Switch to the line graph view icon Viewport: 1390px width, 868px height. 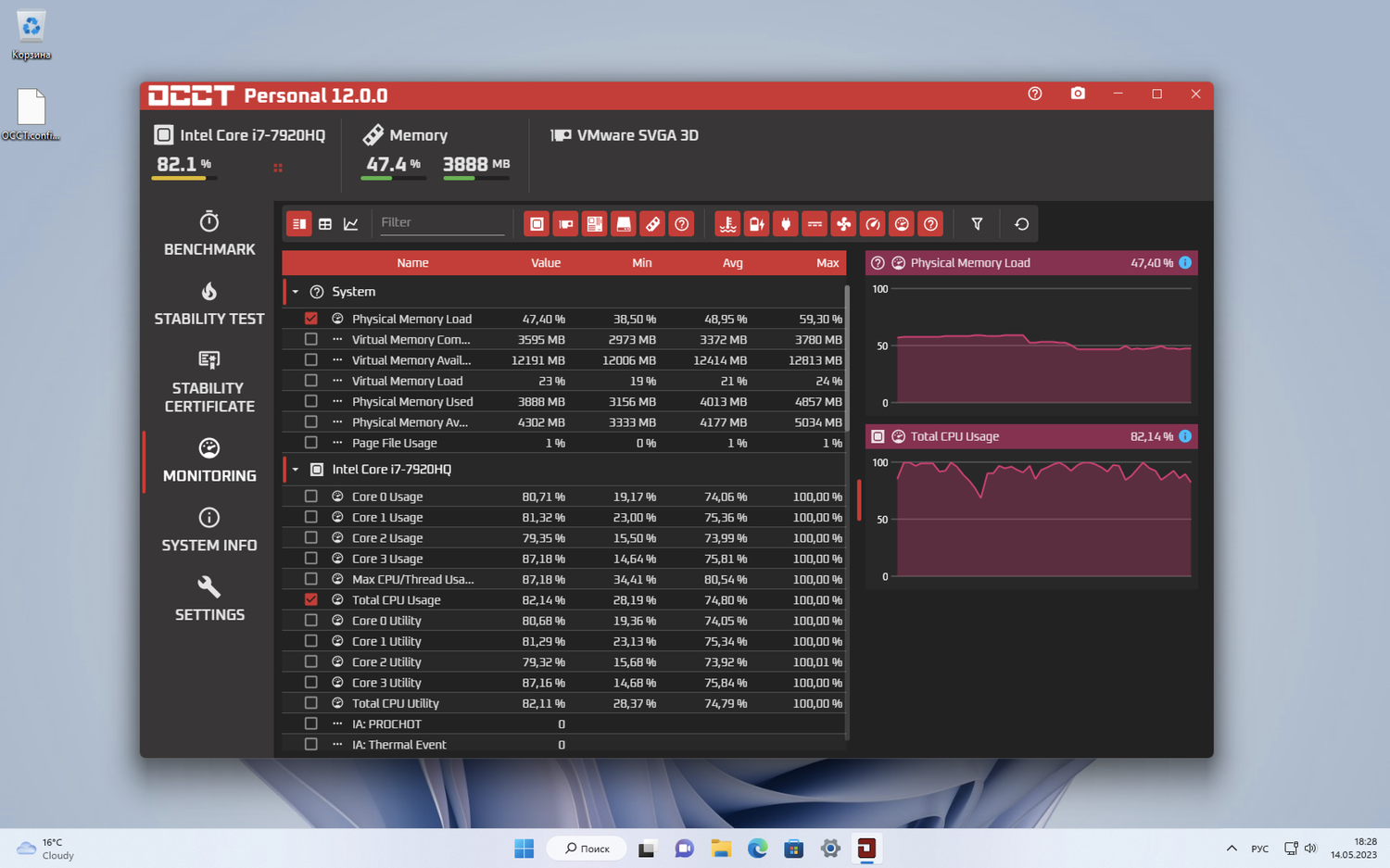pos(351,223)
